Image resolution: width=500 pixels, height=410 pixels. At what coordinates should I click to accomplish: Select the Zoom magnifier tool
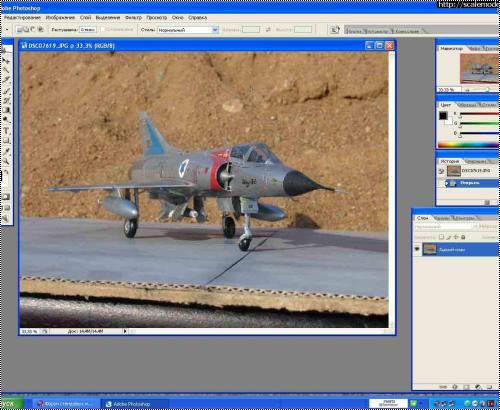coord(7,161)
